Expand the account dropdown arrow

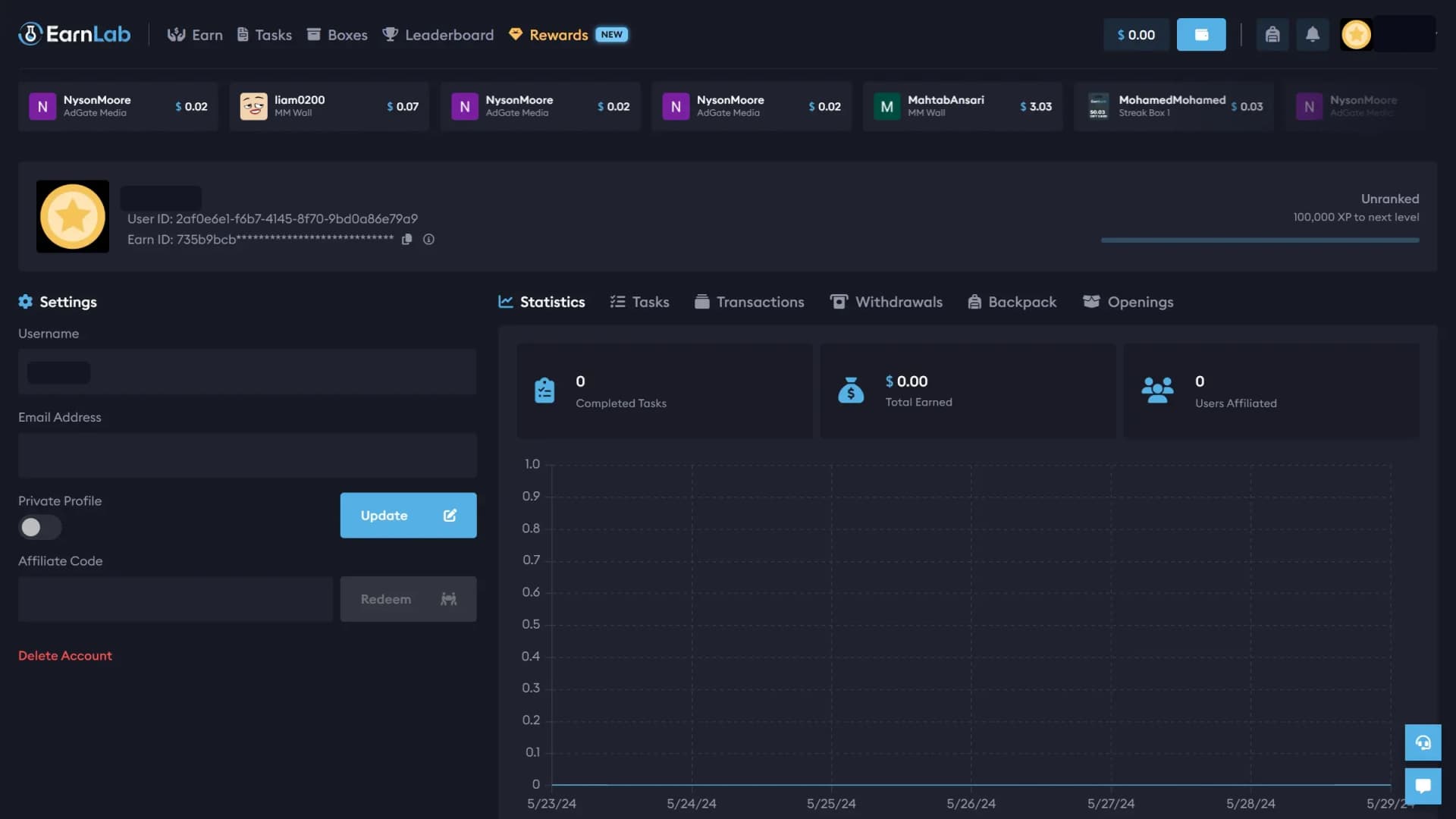[x=1436, y=34]
